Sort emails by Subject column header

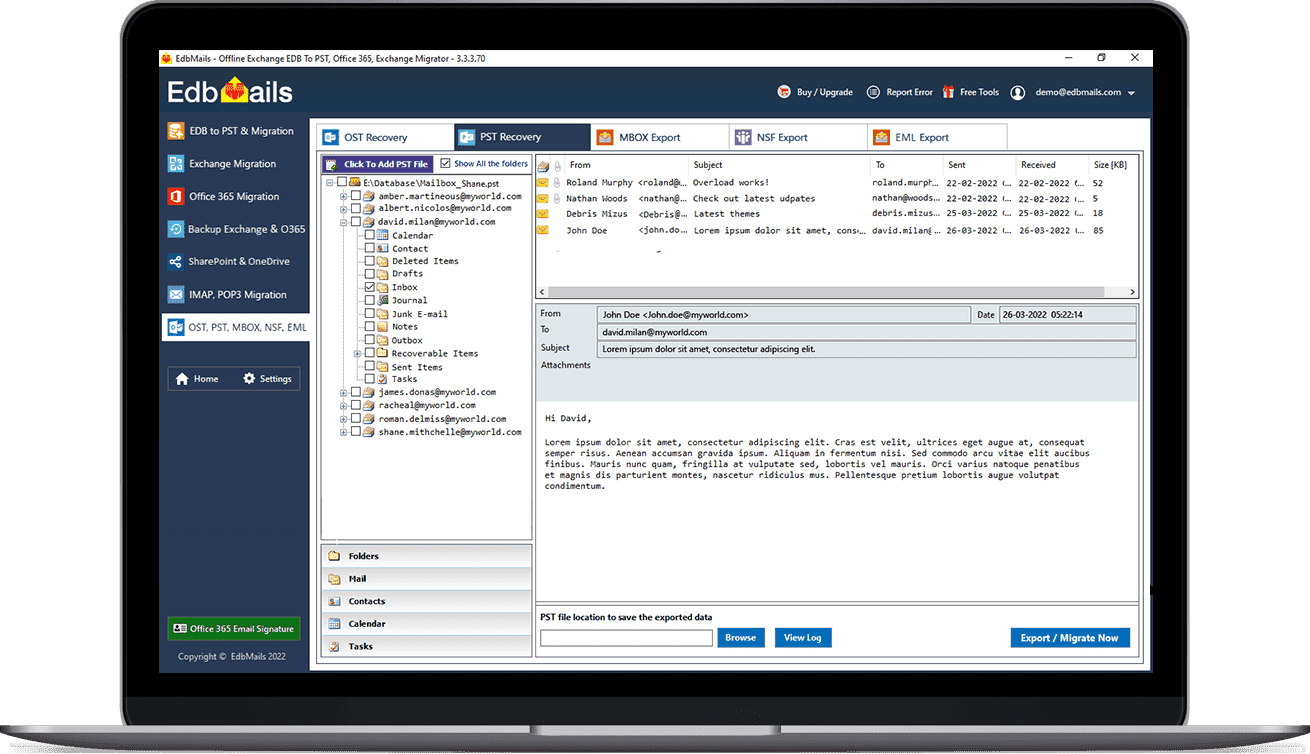(x=780, y=165)
